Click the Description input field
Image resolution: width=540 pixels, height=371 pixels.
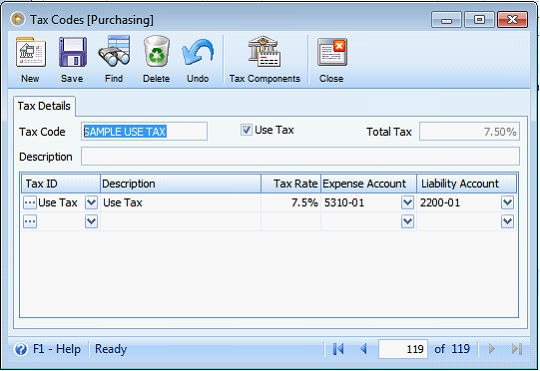300,156
